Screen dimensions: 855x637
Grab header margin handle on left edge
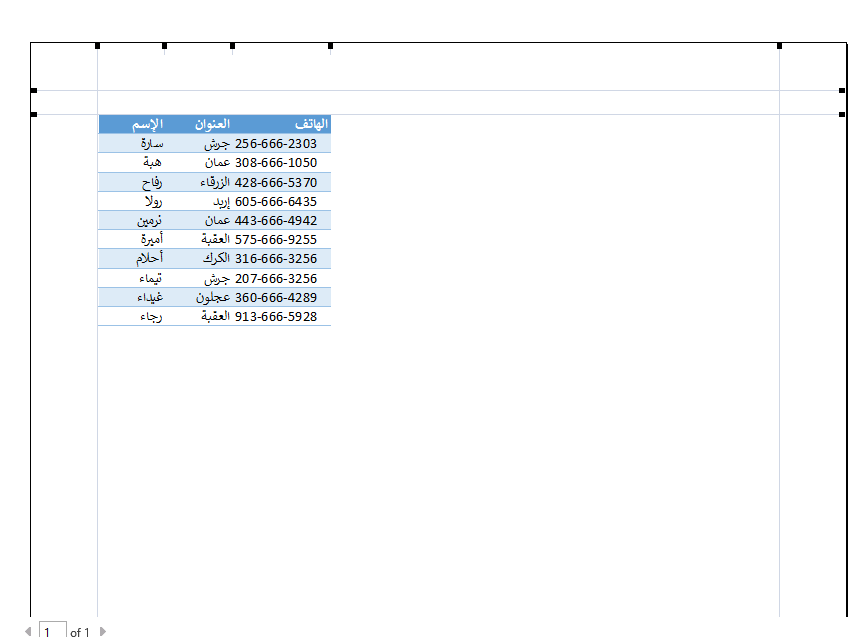[x=34, y=91]
